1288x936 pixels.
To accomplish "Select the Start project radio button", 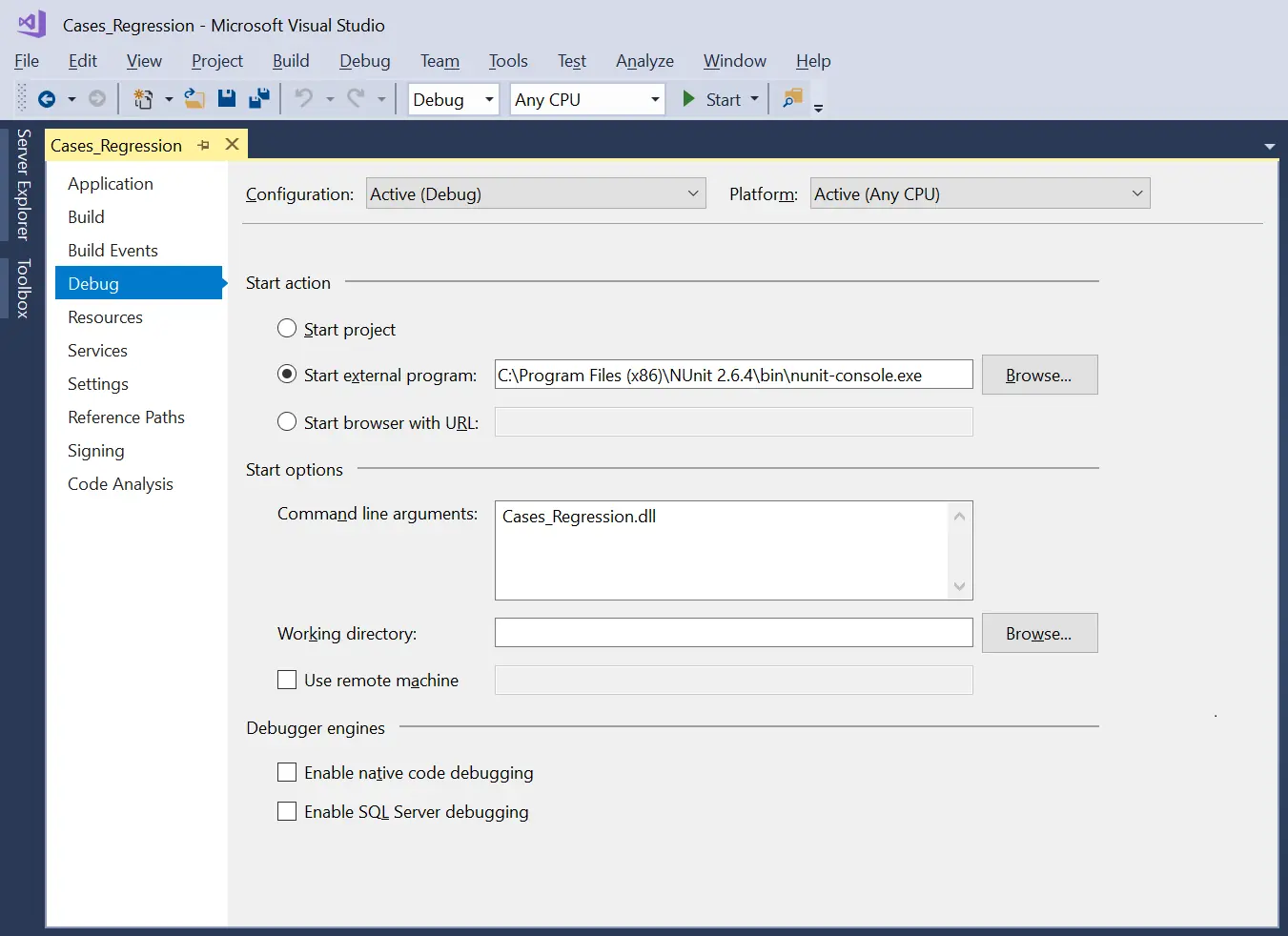I will [x=287, y=328].
